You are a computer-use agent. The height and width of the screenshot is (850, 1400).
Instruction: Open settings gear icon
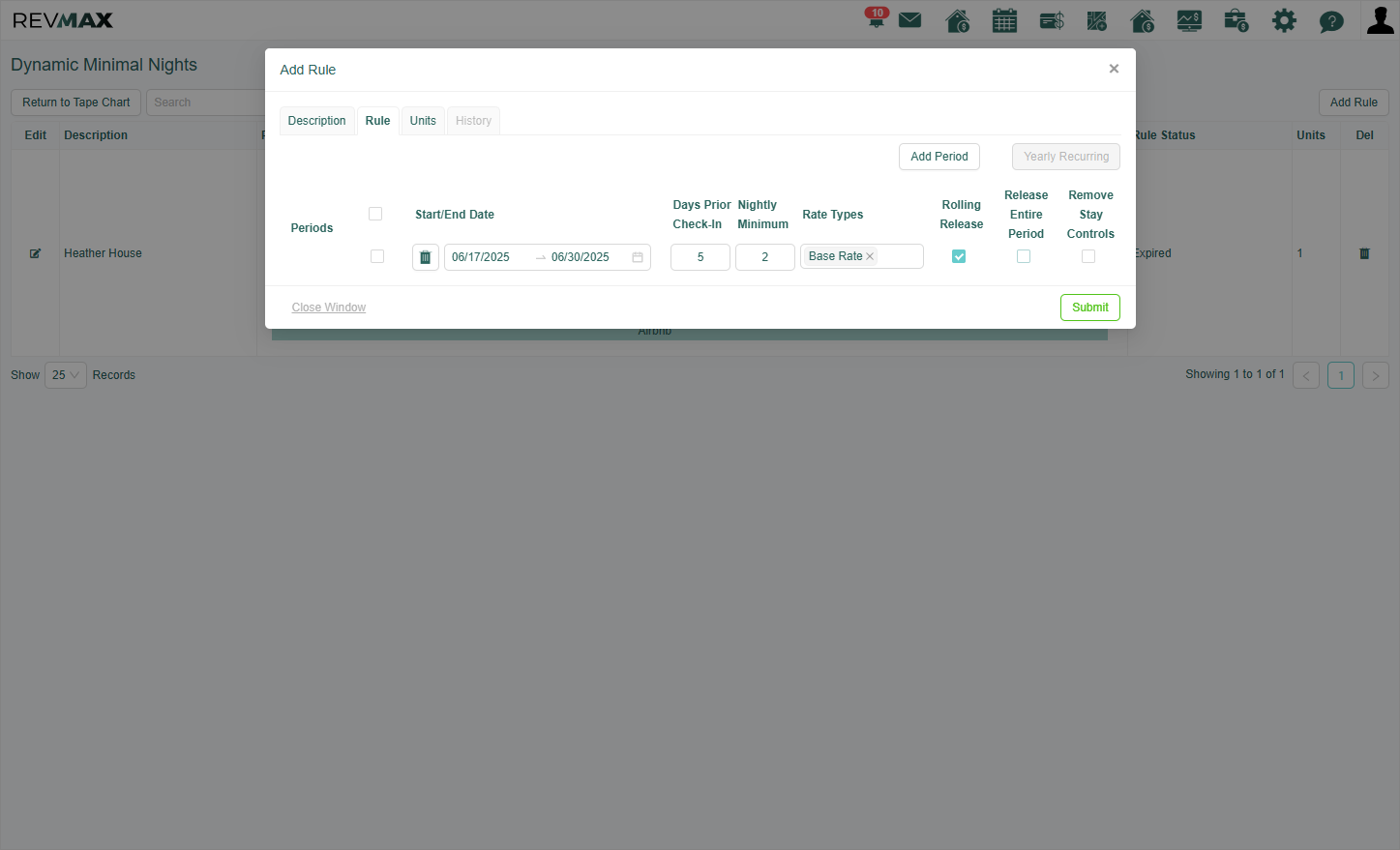coord(1284,20)
